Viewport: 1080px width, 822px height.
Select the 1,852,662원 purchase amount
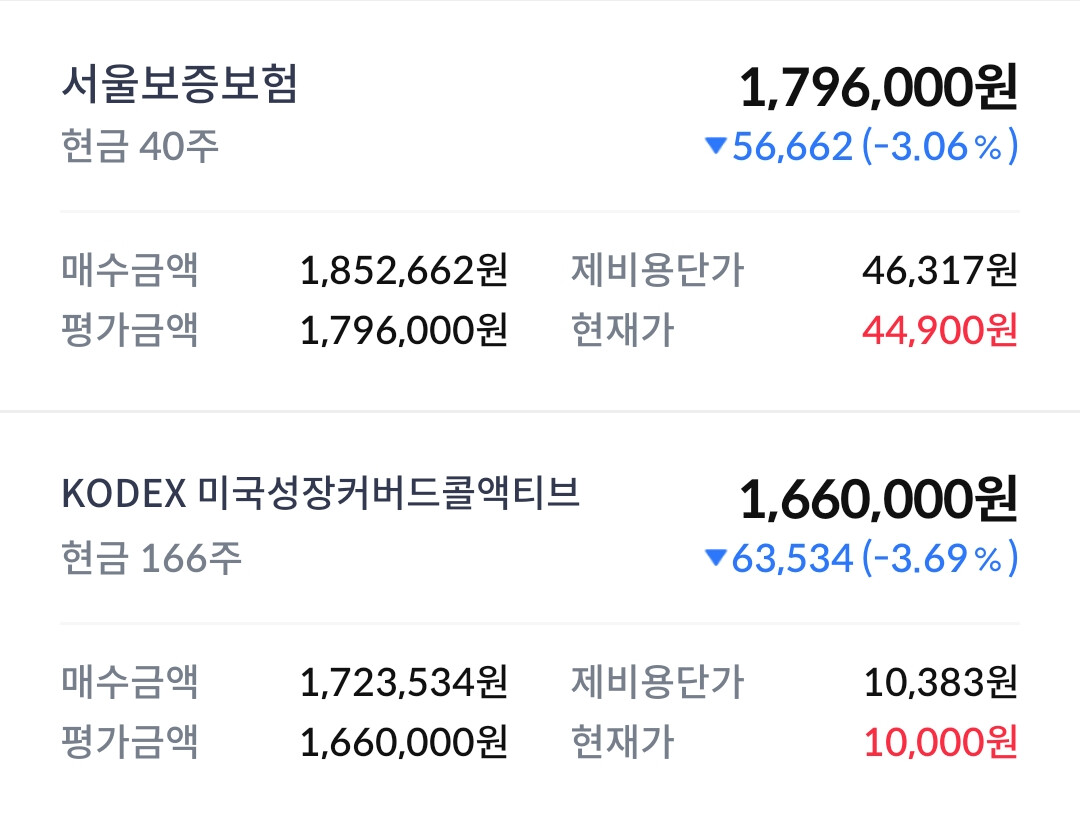pyautogui.click(x=404, y=270)
